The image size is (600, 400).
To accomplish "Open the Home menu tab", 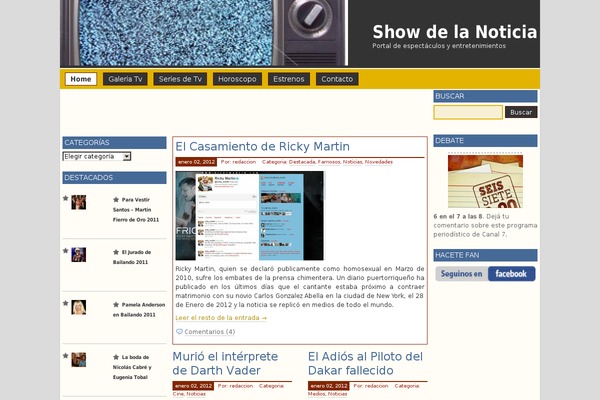I will click(81, 79).
